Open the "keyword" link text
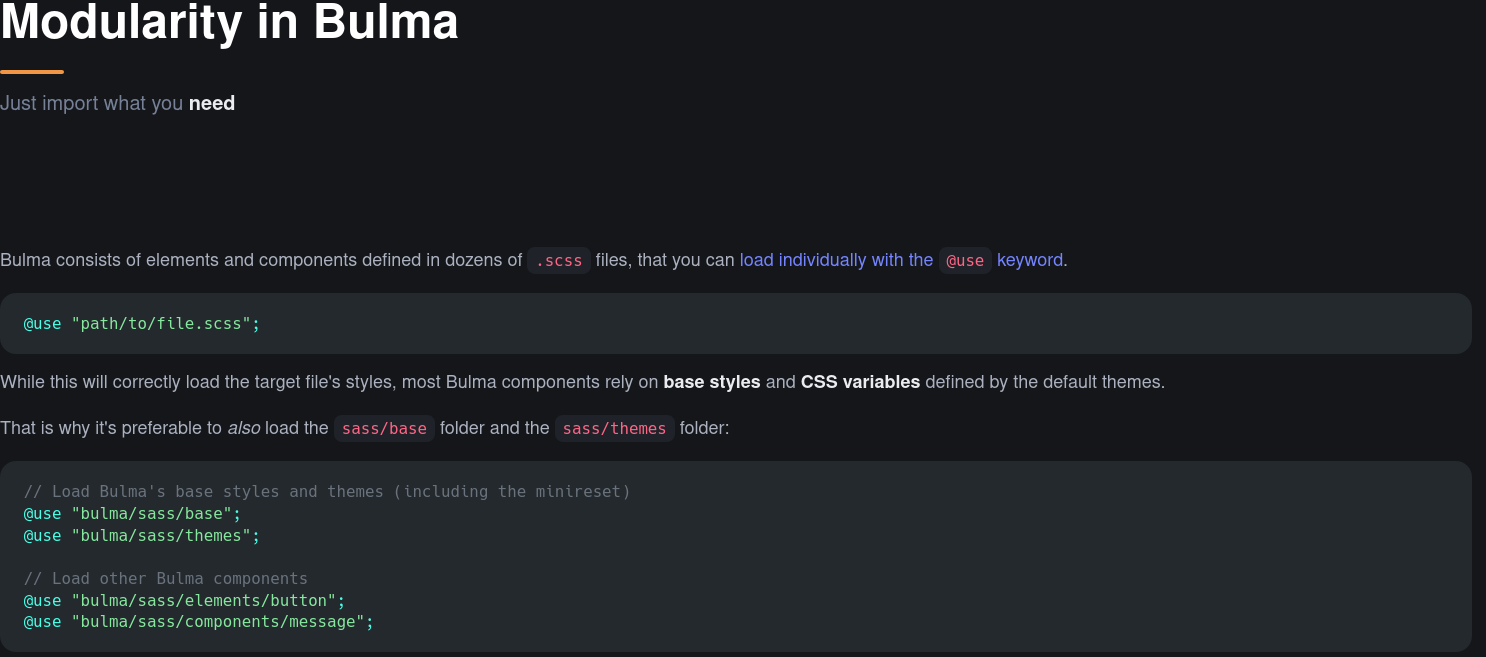This screenshot has height=657, width=1486. (1030, 260)
